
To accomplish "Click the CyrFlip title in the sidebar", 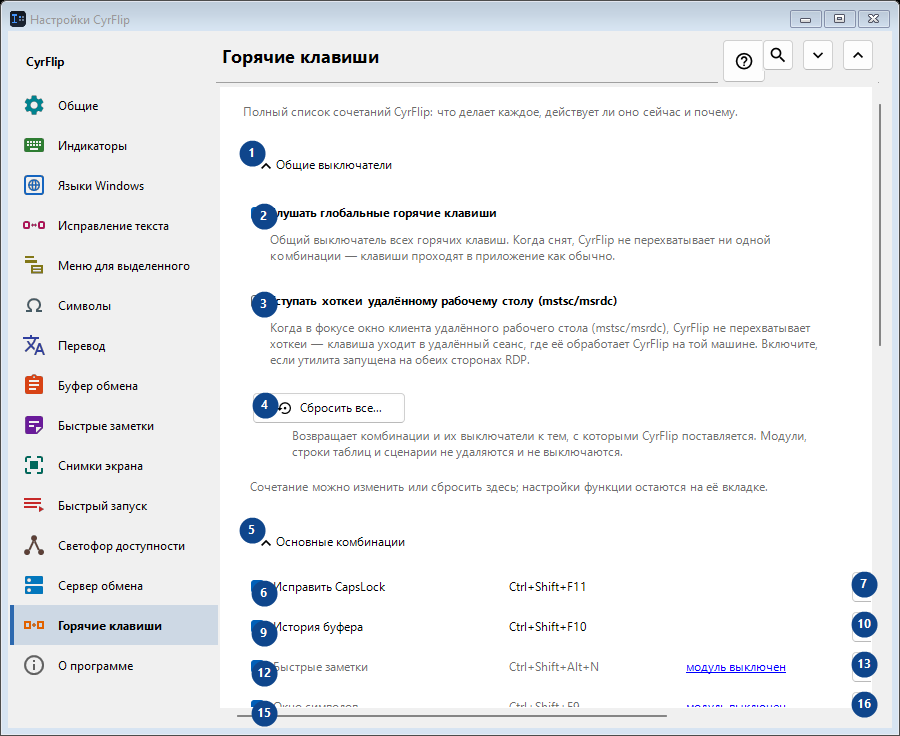I will [45, 62].
